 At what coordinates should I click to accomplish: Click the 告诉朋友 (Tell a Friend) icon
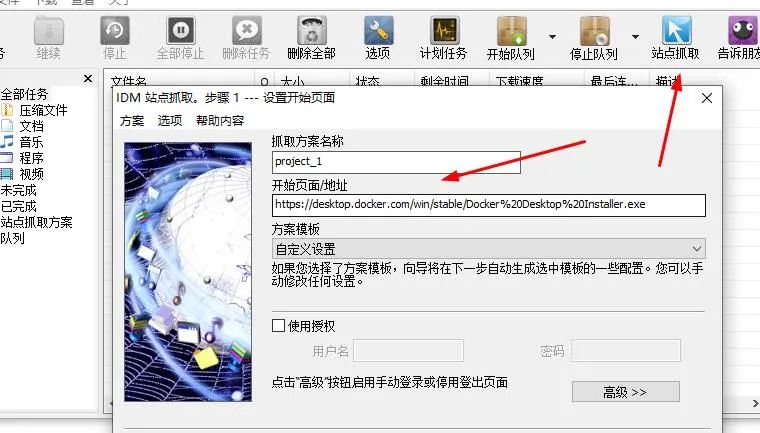coord(743,31)
